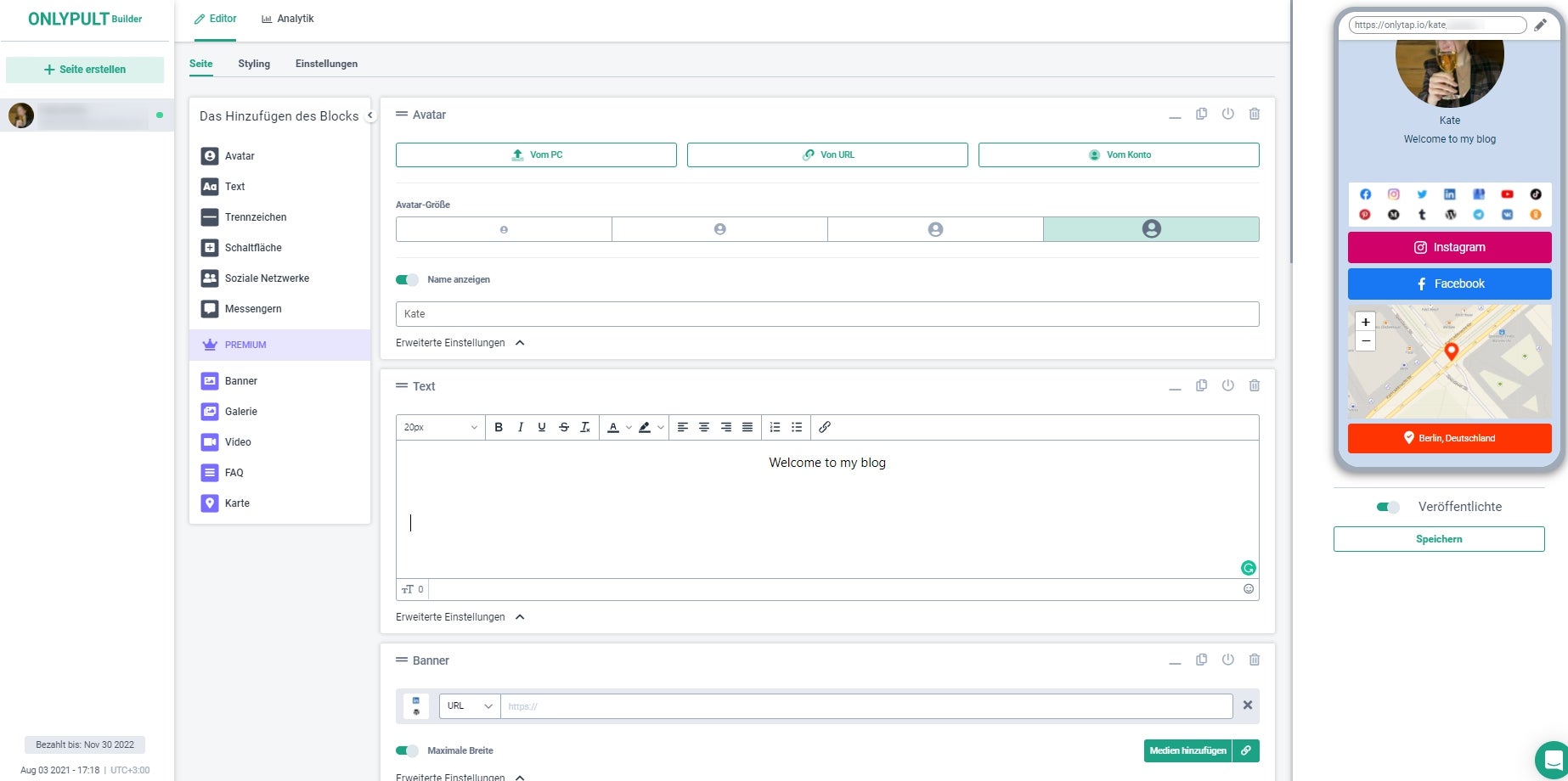
Task: Switch to the Analytik tab
Action: pos(288,19)
